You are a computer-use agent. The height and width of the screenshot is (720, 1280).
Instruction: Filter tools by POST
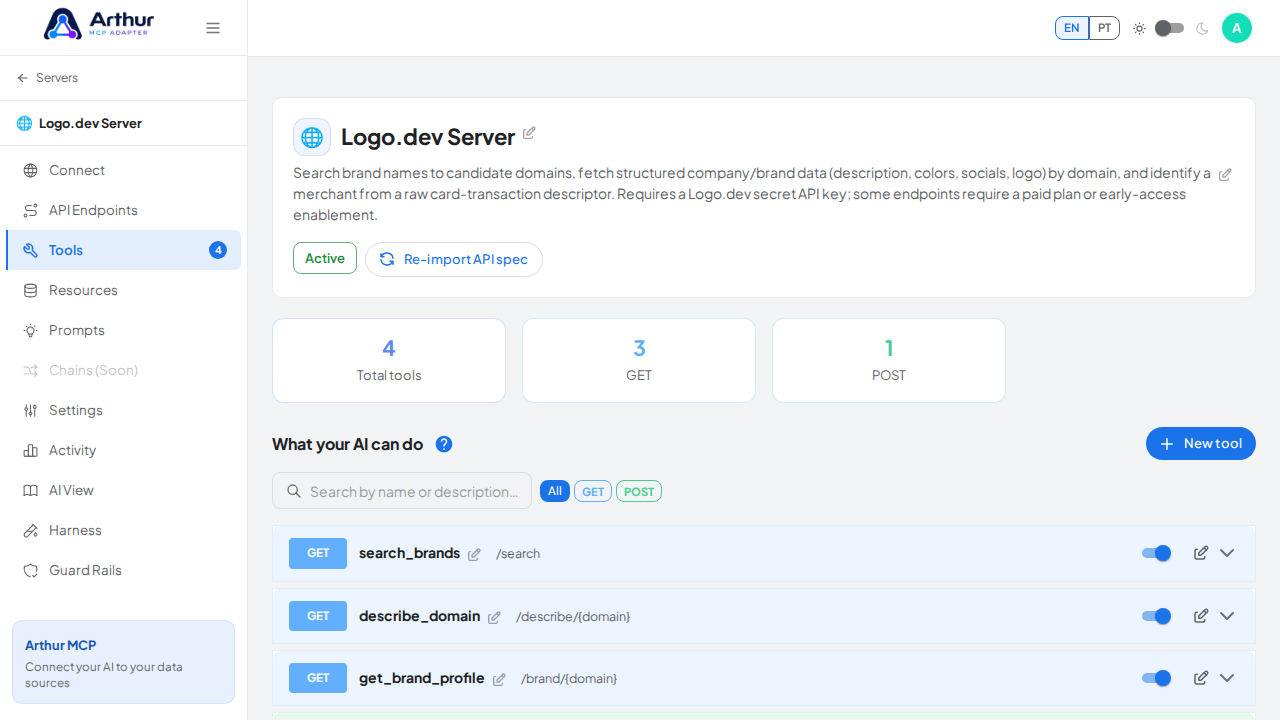(639, 491)
